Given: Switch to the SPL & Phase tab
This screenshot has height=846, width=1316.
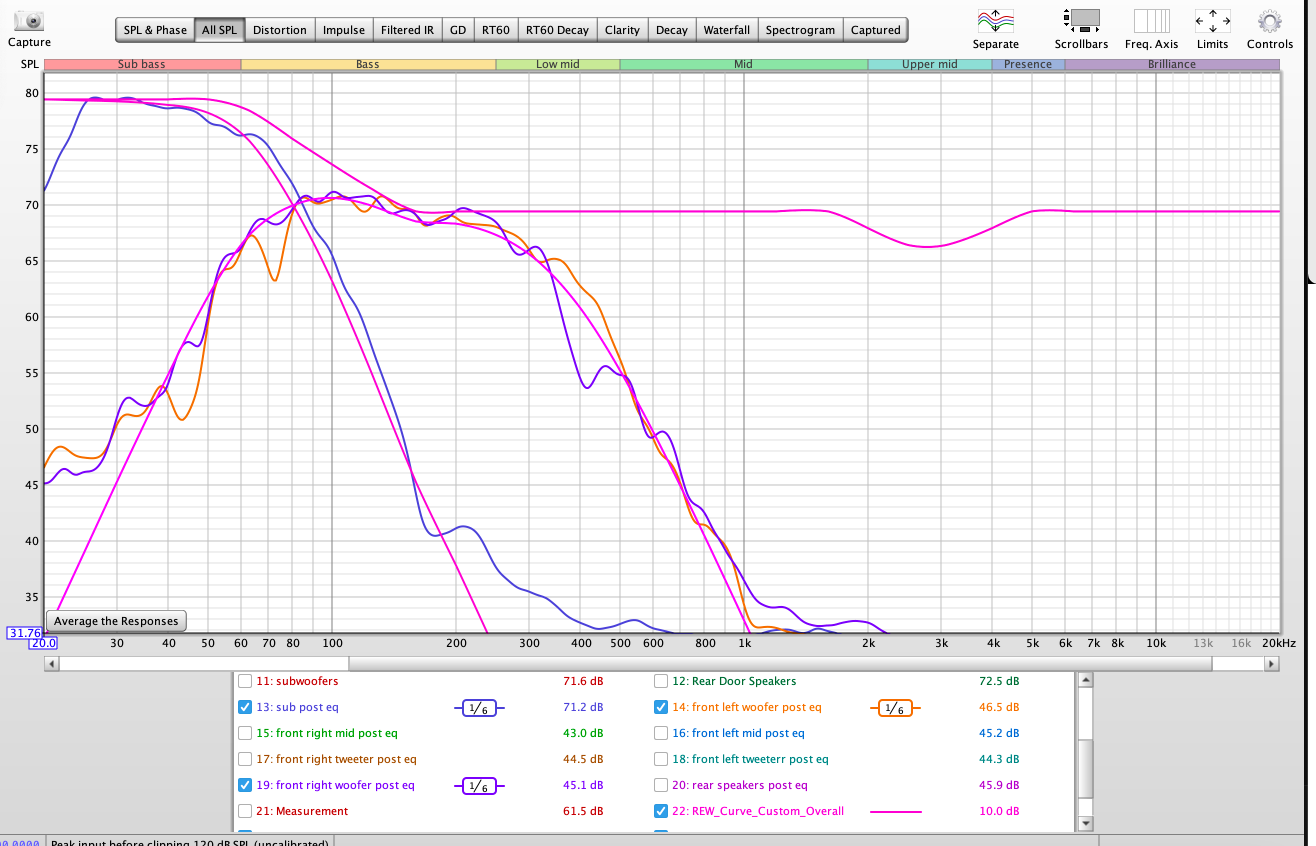Looking at the screenshot, I should pyautogui.click(x=155, y=30).
